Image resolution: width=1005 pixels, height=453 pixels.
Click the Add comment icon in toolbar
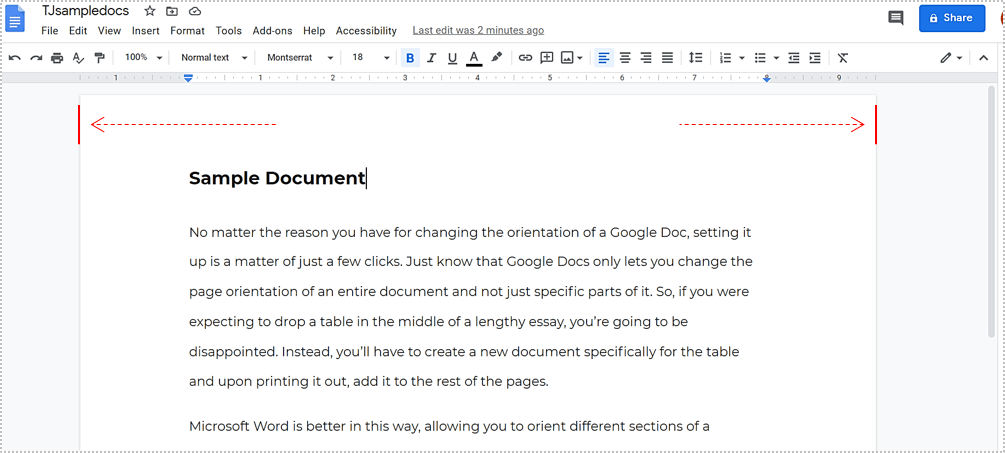pyautogui.click(x=546, y=58)
